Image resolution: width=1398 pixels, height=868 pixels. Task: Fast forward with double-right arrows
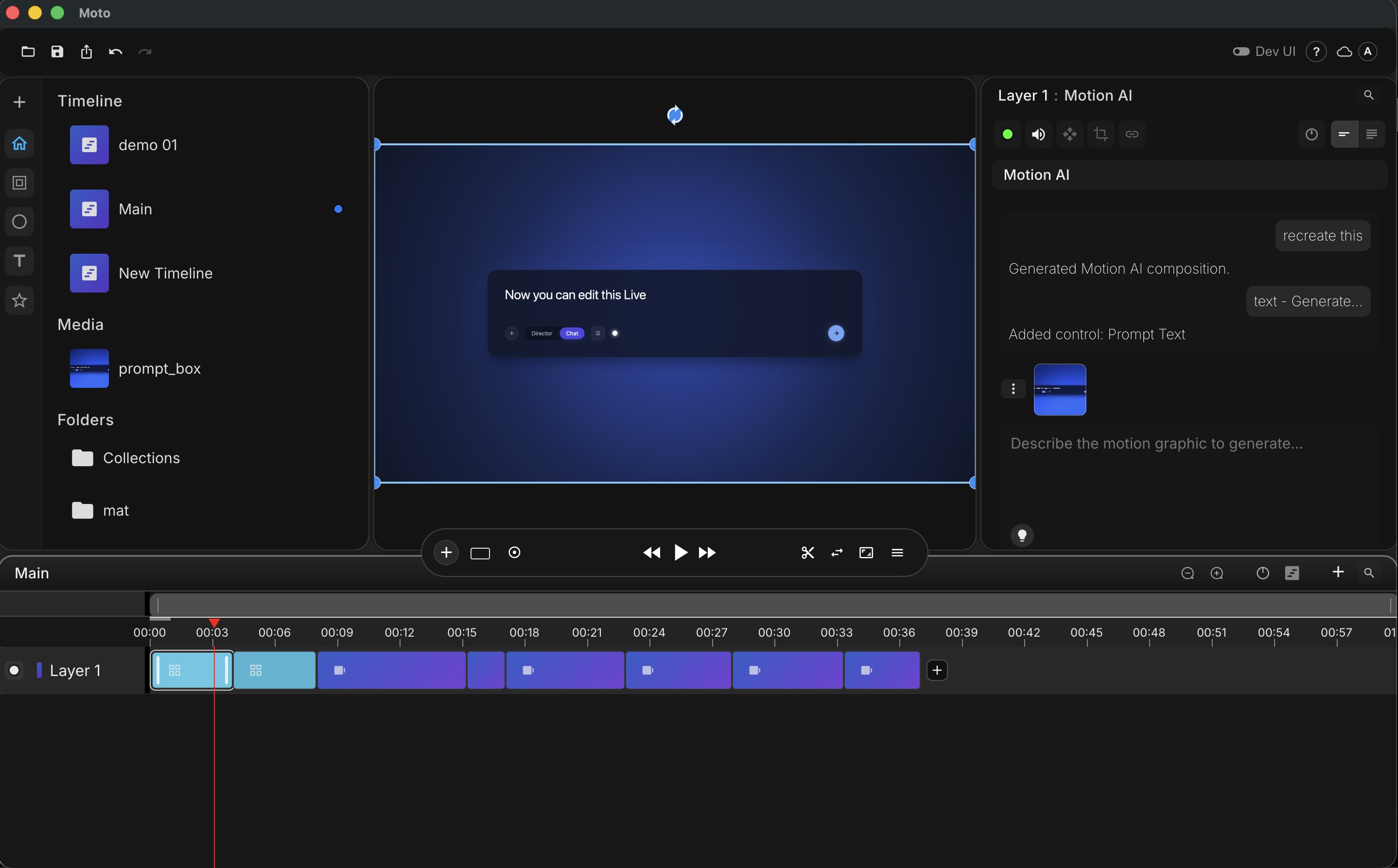(x=707, y=553)
